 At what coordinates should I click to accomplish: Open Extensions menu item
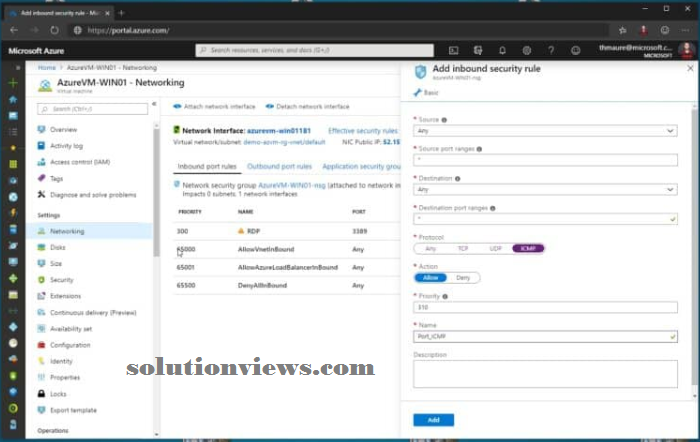click(x=65, y=296)
